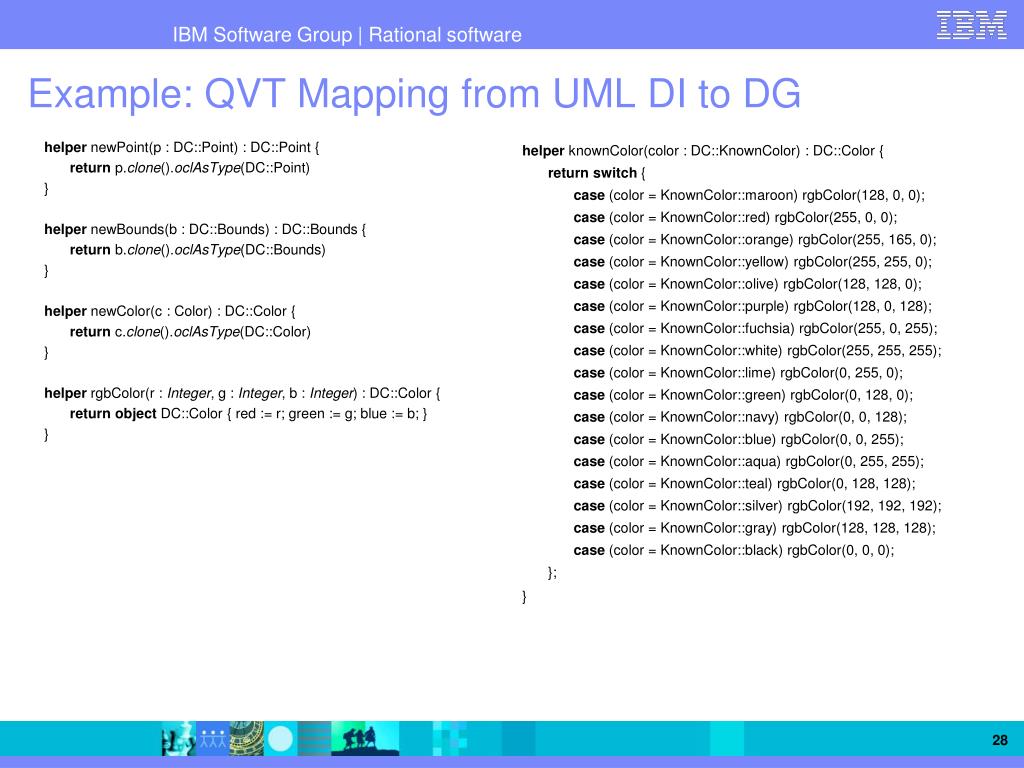Screen dimensions: 1024x768
Task: Click the KnownColor::lime case line
Action: point(738,373)
